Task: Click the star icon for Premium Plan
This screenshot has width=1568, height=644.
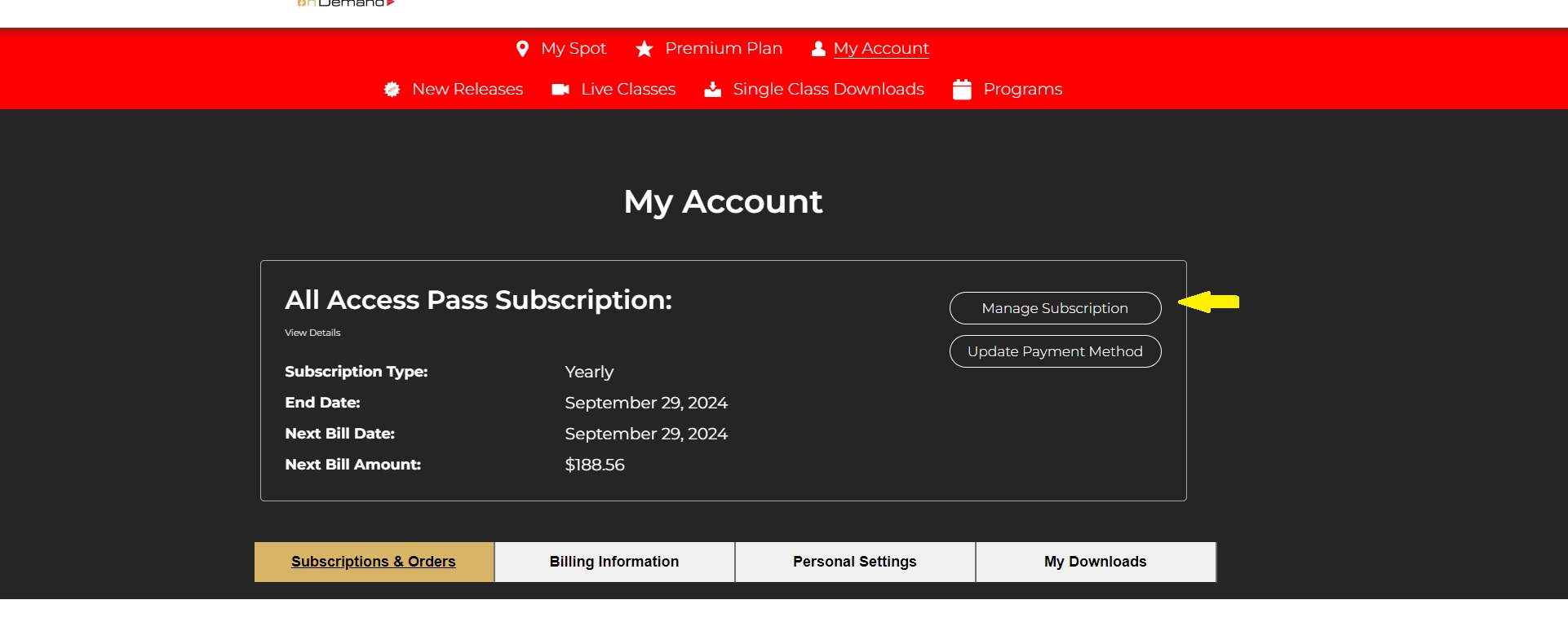Action: pos(644,49)
